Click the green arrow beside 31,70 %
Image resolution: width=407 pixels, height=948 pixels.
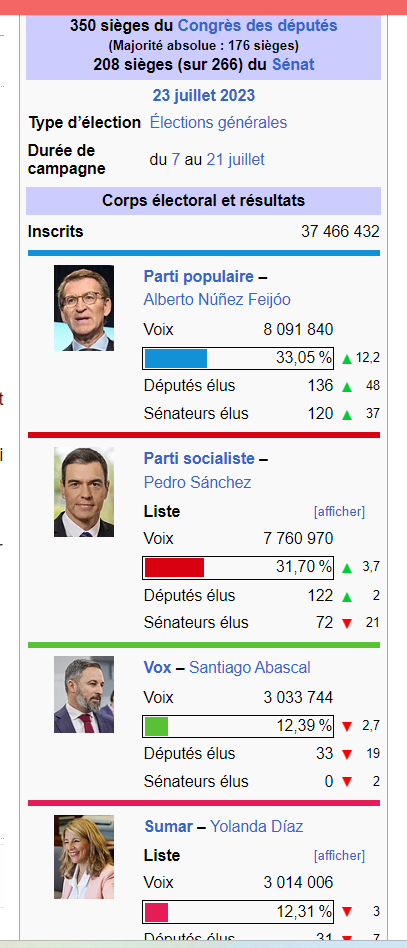(x=347, y=568)
